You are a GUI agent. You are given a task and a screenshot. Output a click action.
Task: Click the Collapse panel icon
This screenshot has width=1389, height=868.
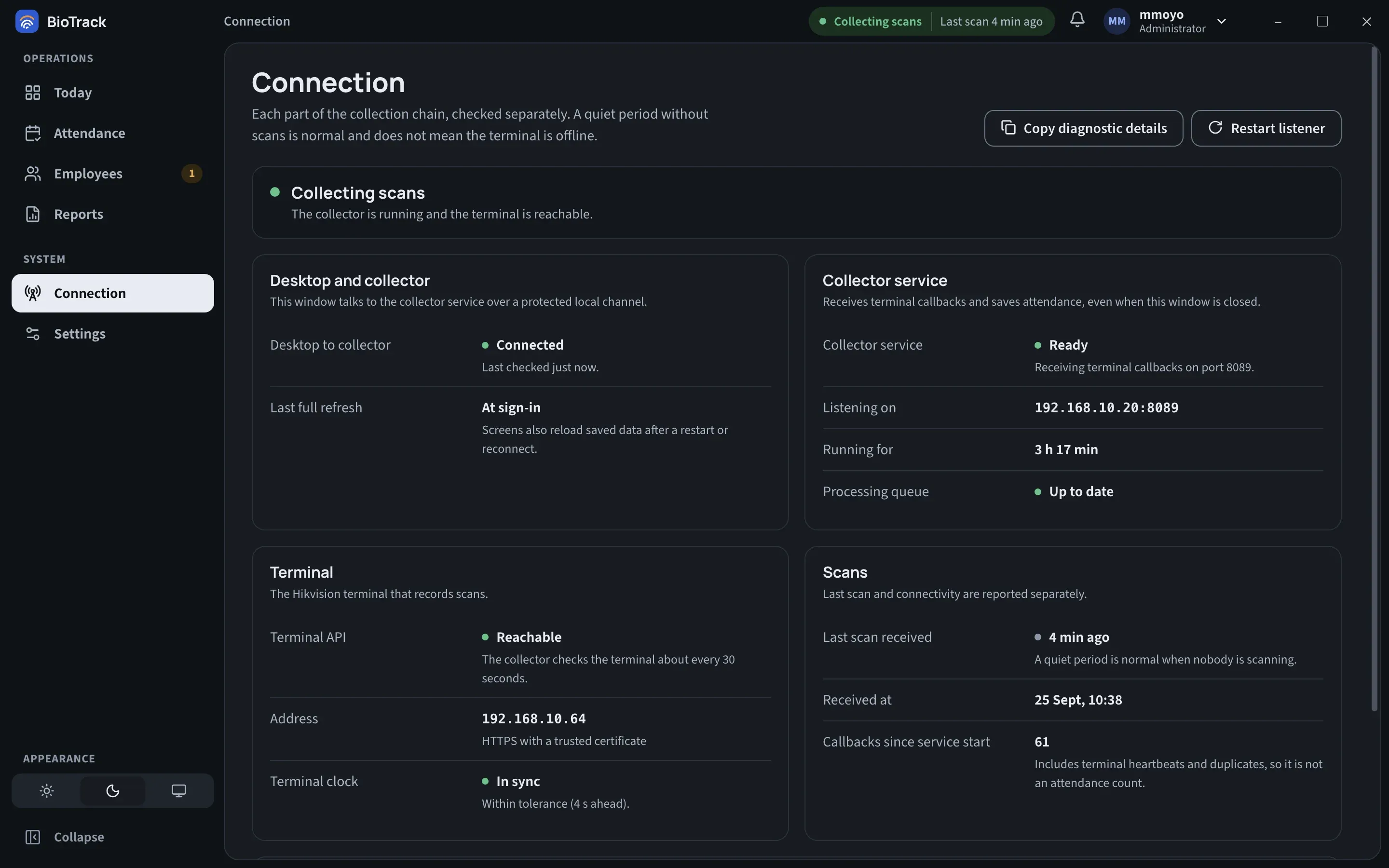point(33,837)
